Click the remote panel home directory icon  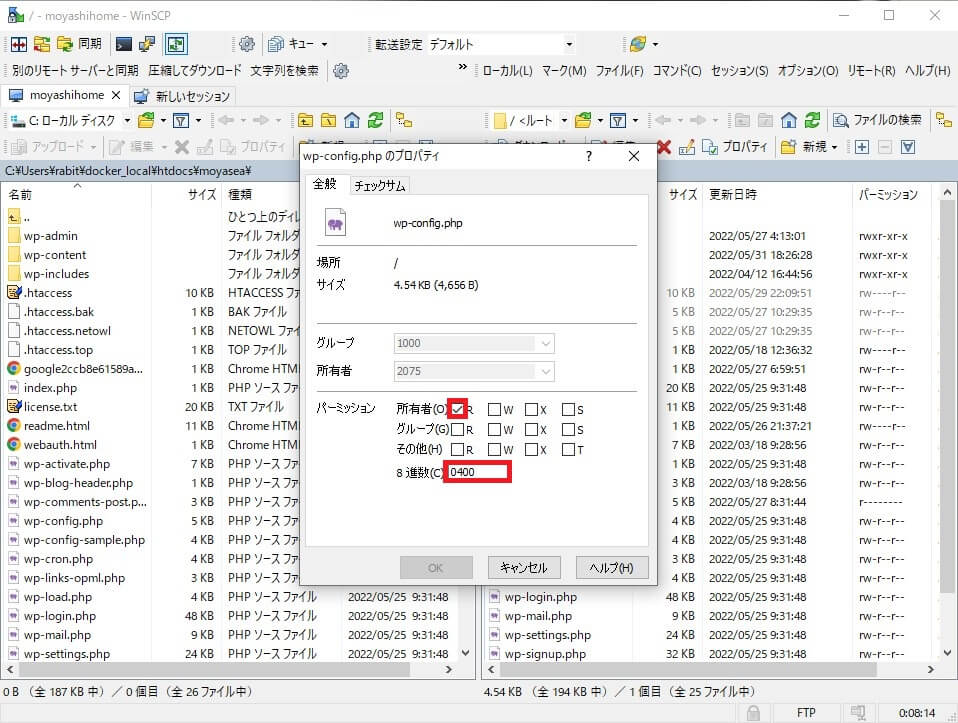pyautogui.click(x=789, y=120)
